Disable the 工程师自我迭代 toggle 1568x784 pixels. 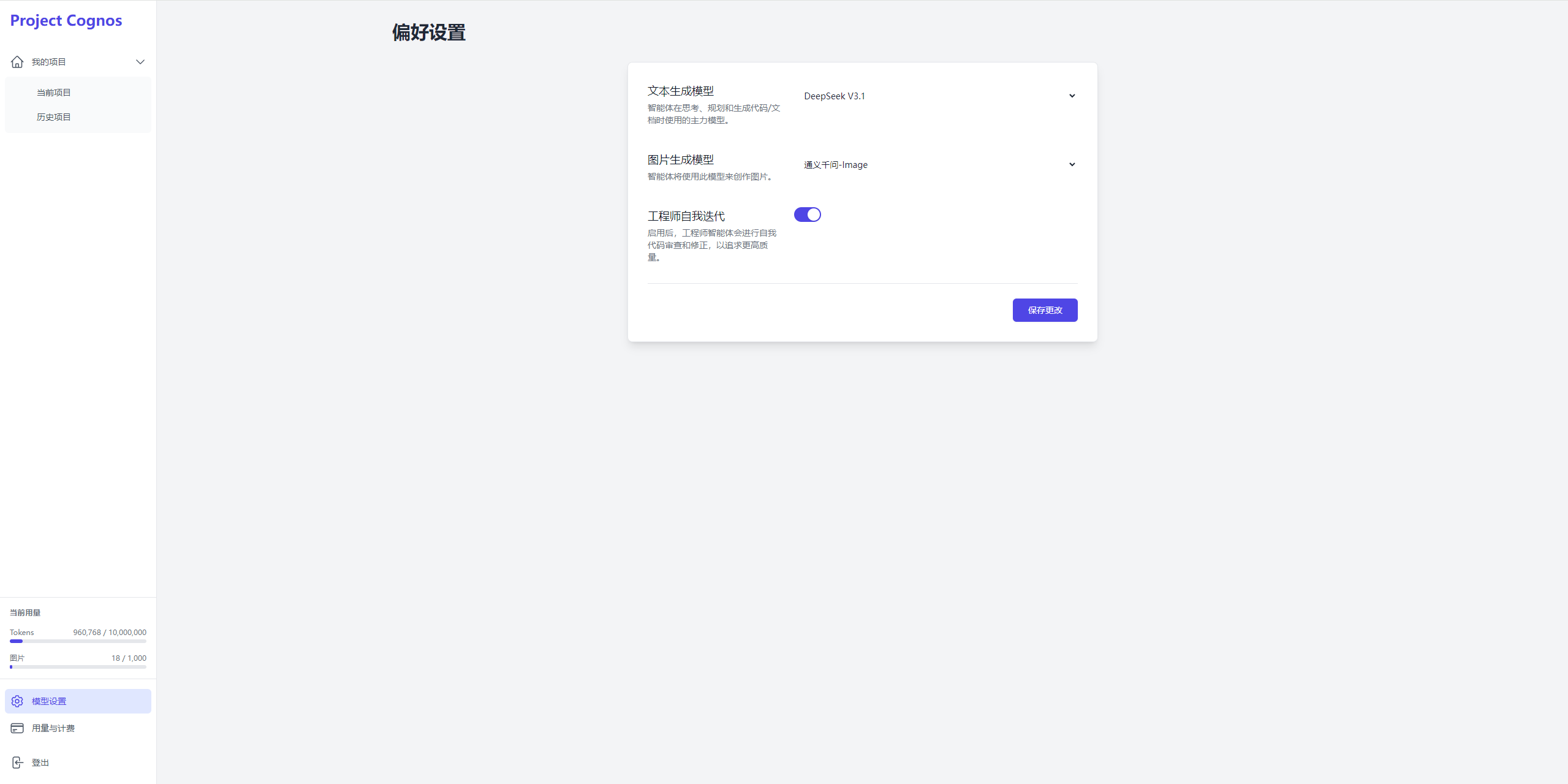[807, 215]
